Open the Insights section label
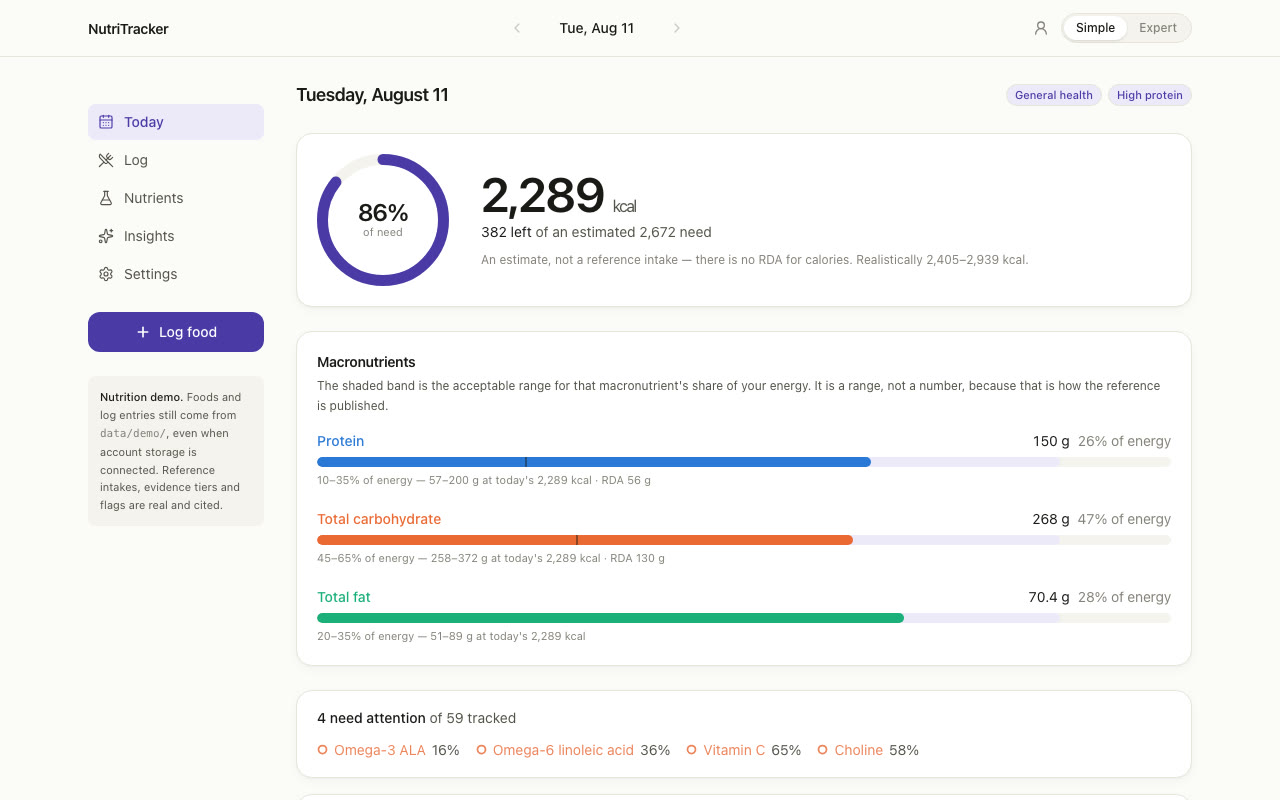Image resolution: width=1280 pixels, height=800 pixels. 149,236
